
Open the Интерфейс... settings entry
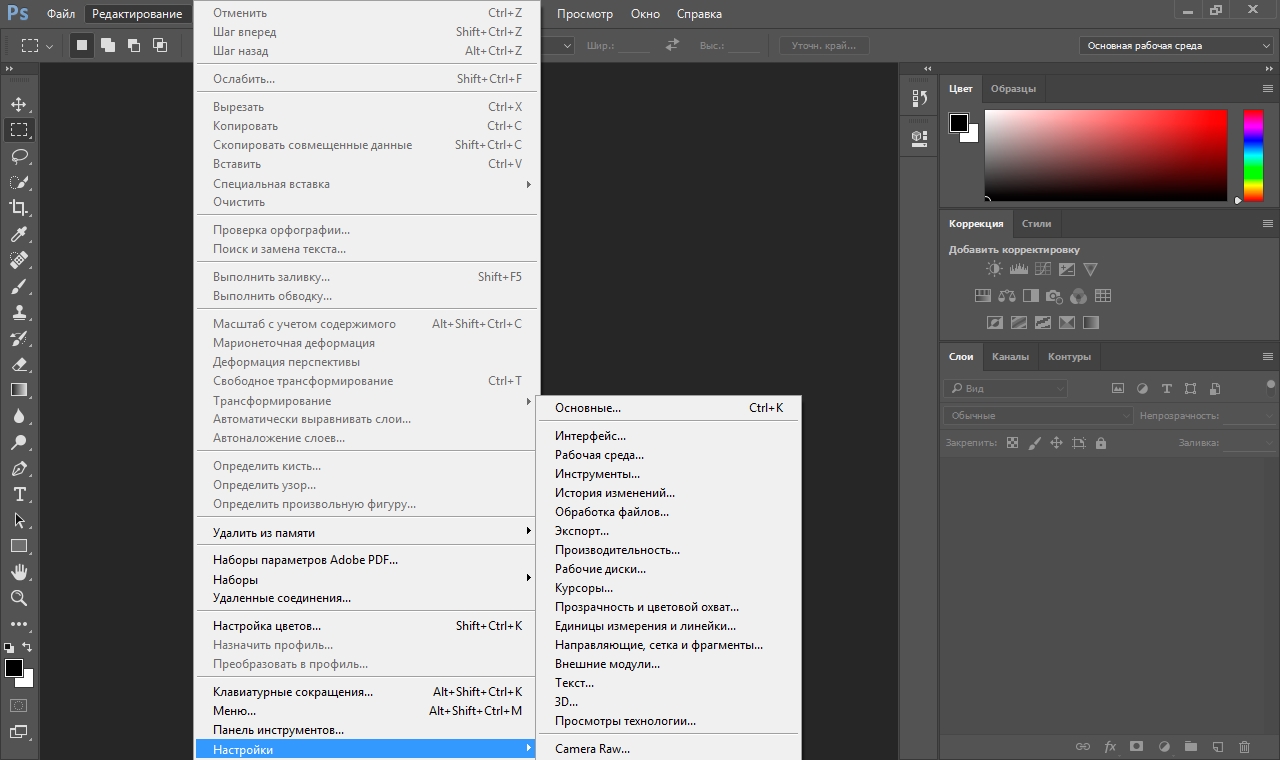coord(590,436)
